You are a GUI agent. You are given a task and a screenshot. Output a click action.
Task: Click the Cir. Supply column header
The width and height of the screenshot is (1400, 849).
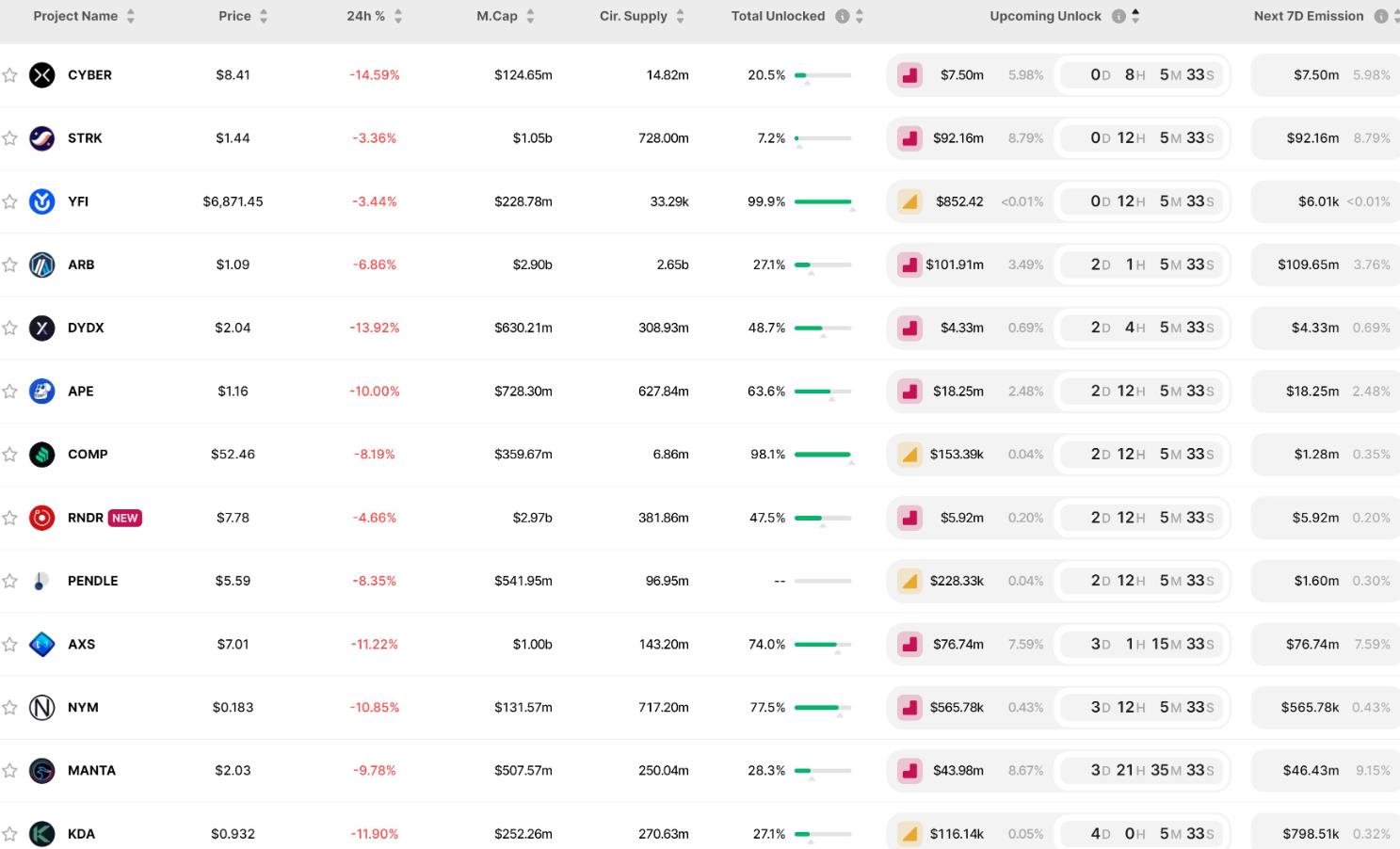coord(634,16)
